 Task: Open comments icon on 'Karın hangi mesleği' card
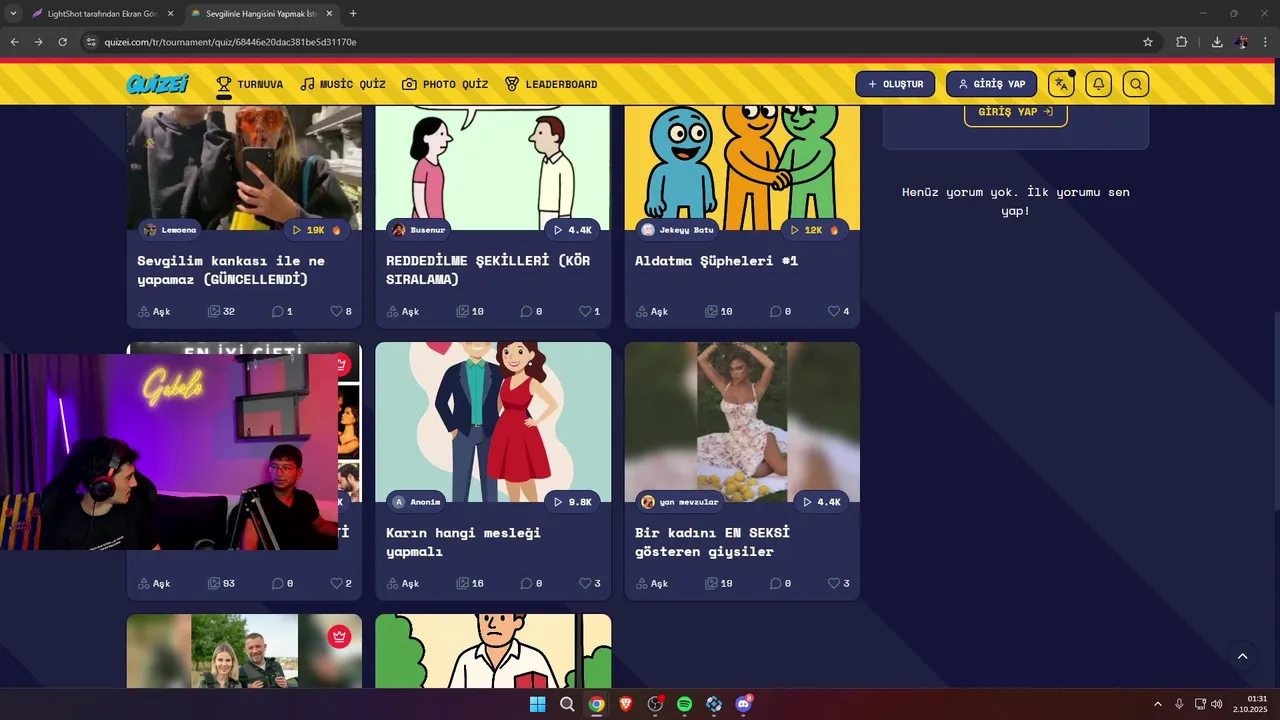pos(526,583)
